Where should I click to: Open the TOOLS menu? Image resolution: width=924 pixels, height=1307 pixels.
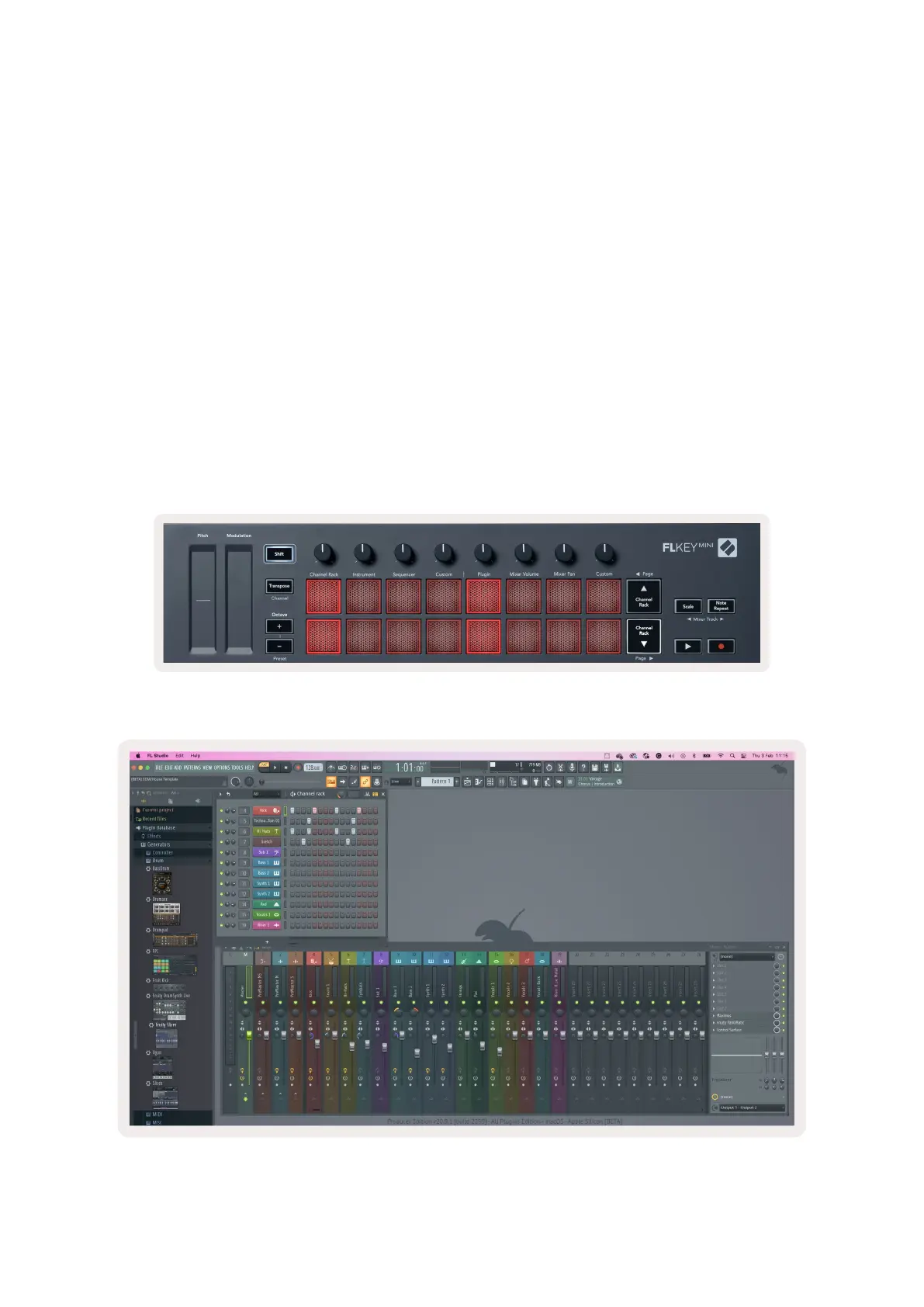click(x=237, y=768)
